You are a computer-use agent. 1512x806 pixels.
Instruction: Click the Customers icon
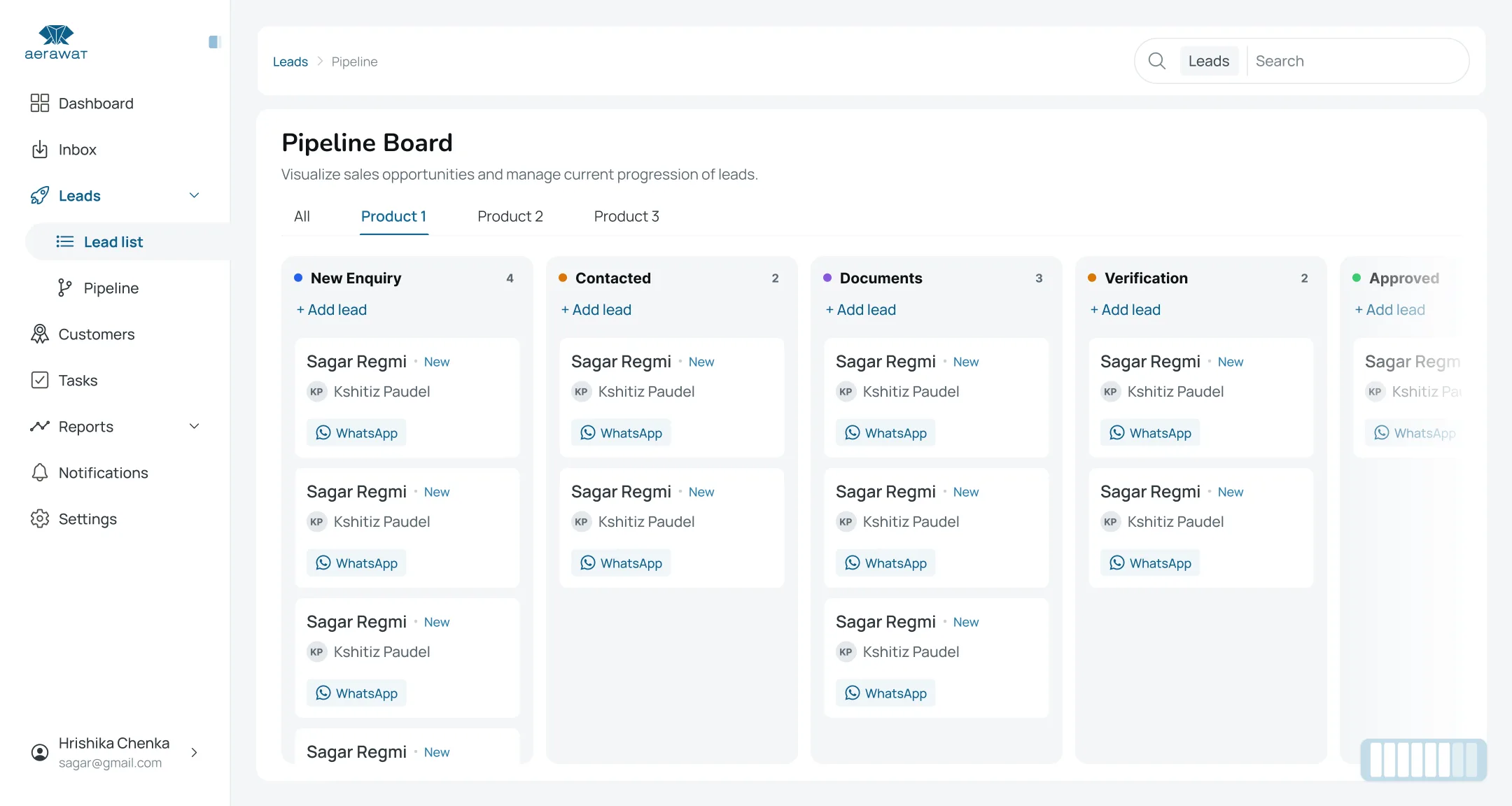(40, 334)
